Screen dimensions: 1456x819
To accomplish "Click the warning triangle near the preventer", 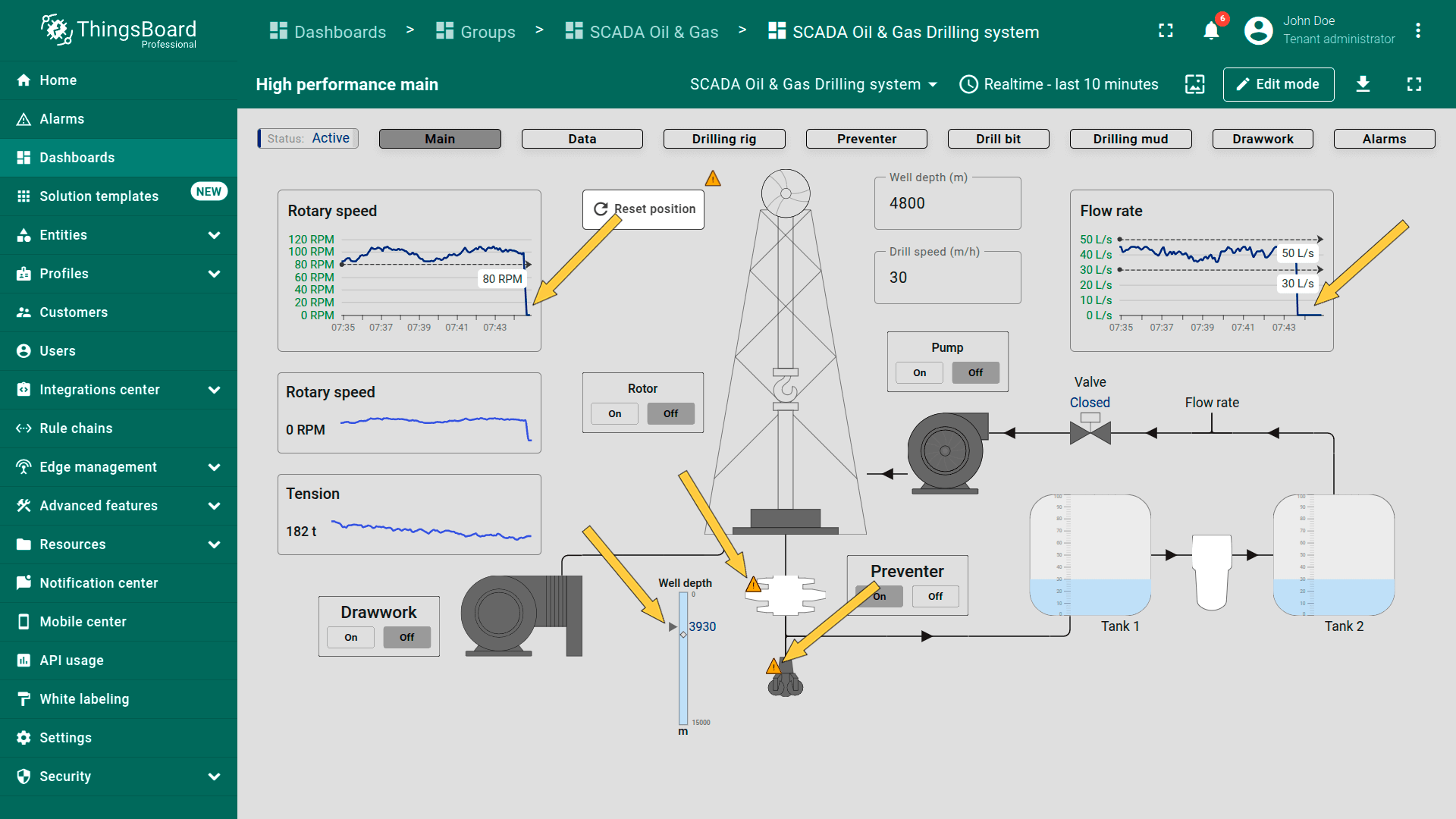I will [753, 585].
